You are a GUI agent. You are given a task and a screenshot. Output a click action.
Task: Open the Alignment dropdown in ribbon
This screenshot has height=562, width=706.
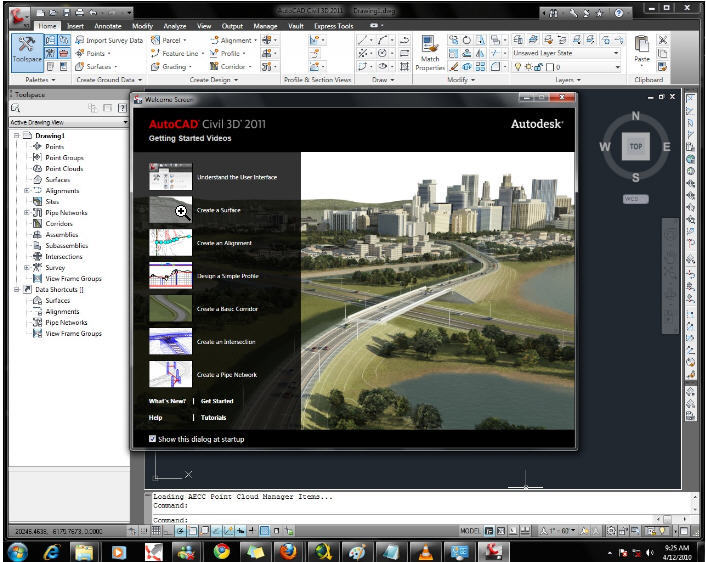tap(233, 40)
